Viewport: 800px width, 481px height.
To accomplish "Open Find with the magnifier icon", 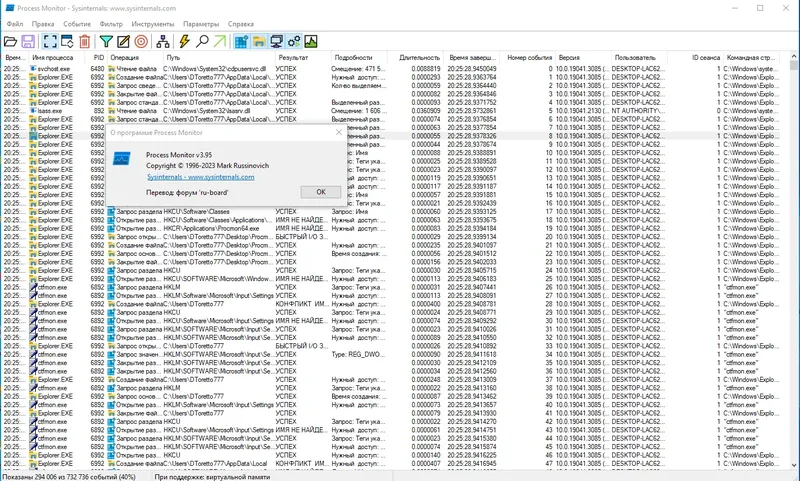I will pos(202,41).
